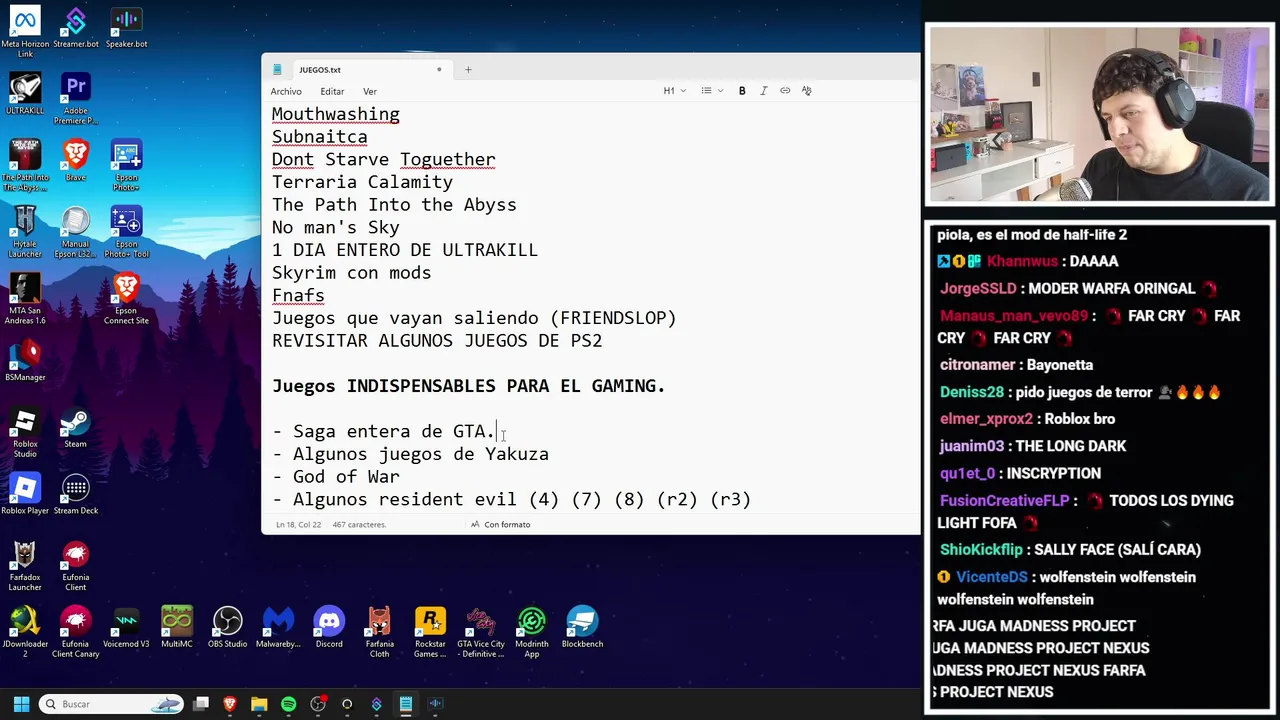Select Epson Photo+ desktop icon
1280x720 pixels.
coord(126,165)
